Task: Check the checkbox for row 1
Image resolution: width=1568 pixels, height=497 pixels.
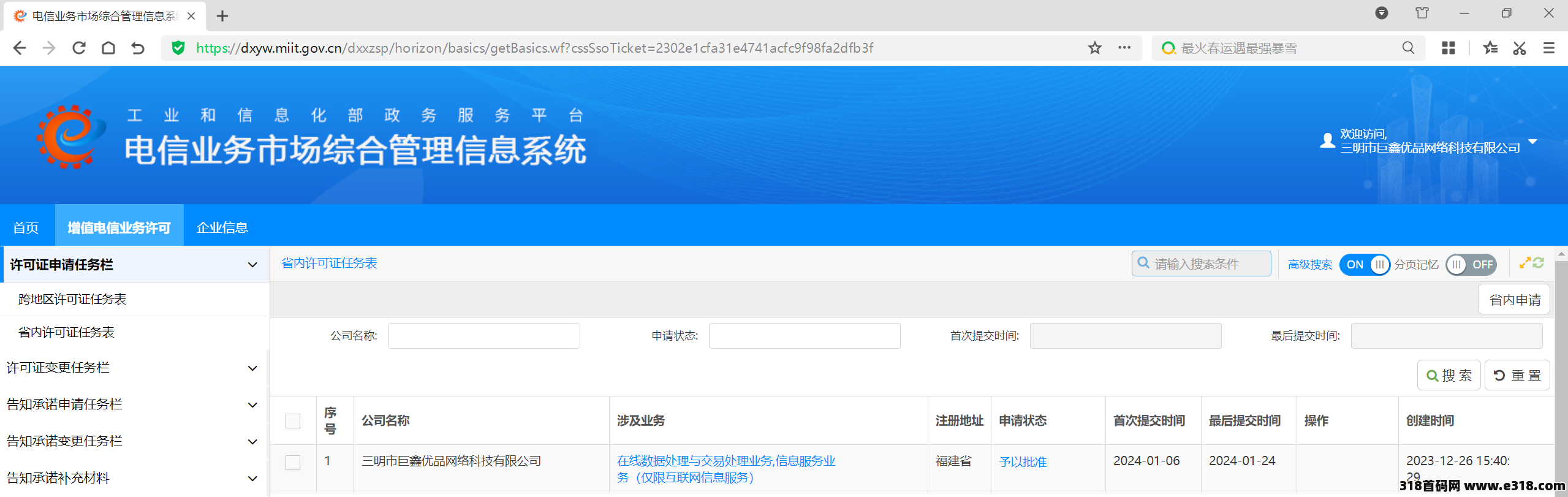Action: coord(293,463)
